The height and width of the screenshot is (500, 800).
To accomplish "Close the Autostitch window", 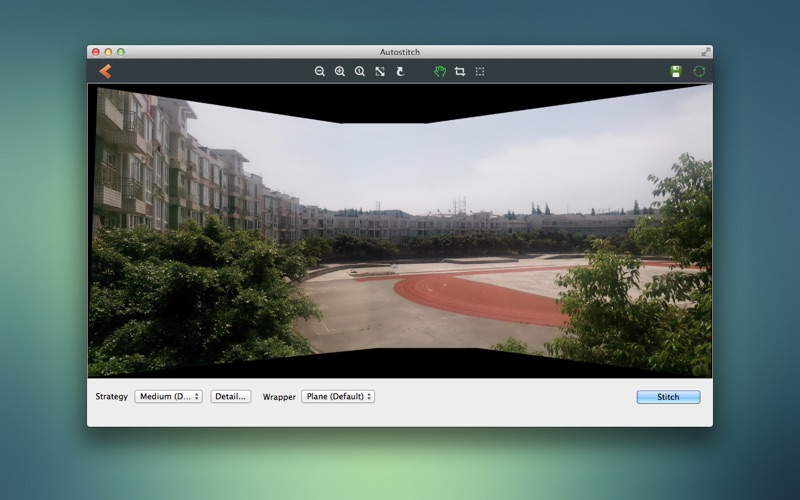I will click(x=95, y=52).
